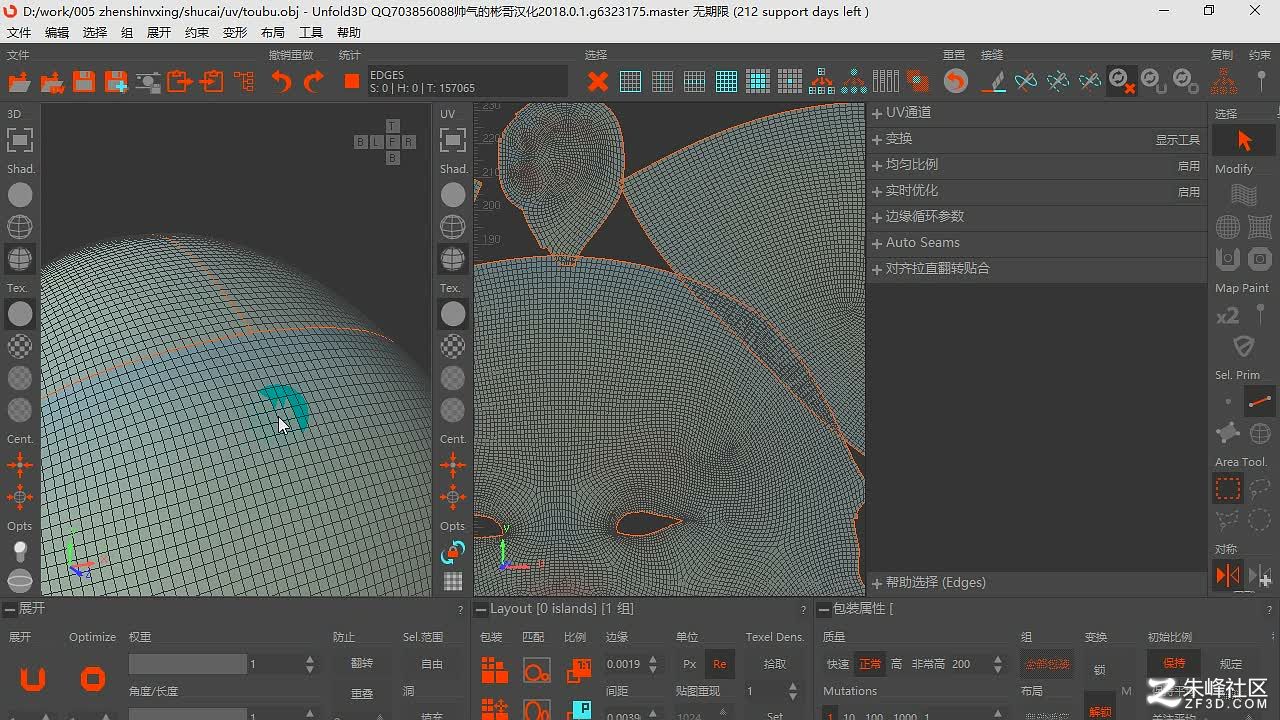1280x720 pixels.
Task: Activate the rectangle Area selection tool
Action: [x=1228, y=489]
